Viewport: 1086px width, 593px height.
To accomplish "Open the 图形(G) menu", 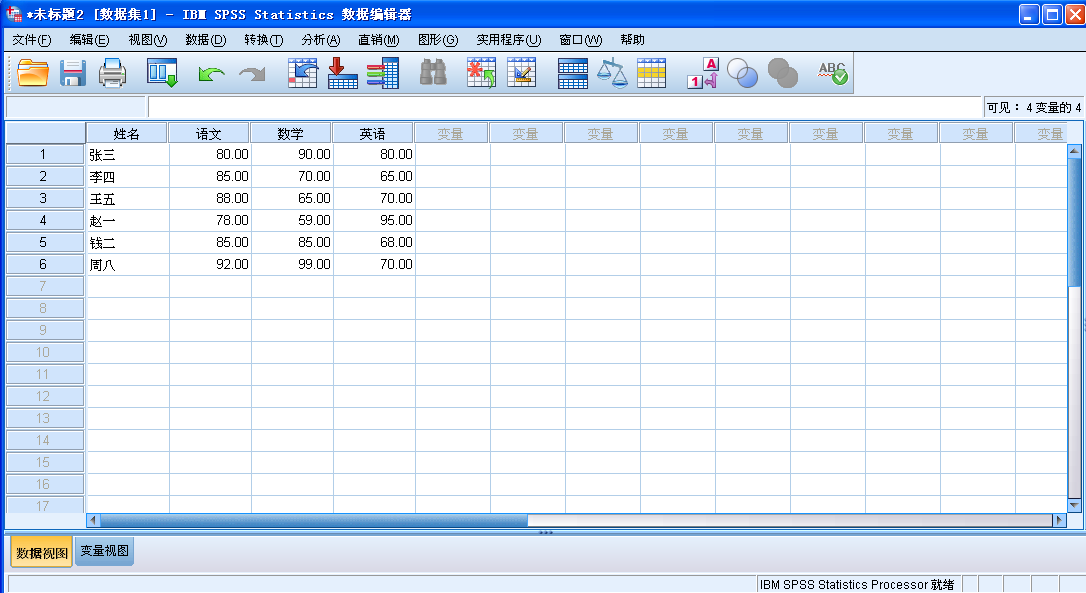I will [x=438, y=40].
